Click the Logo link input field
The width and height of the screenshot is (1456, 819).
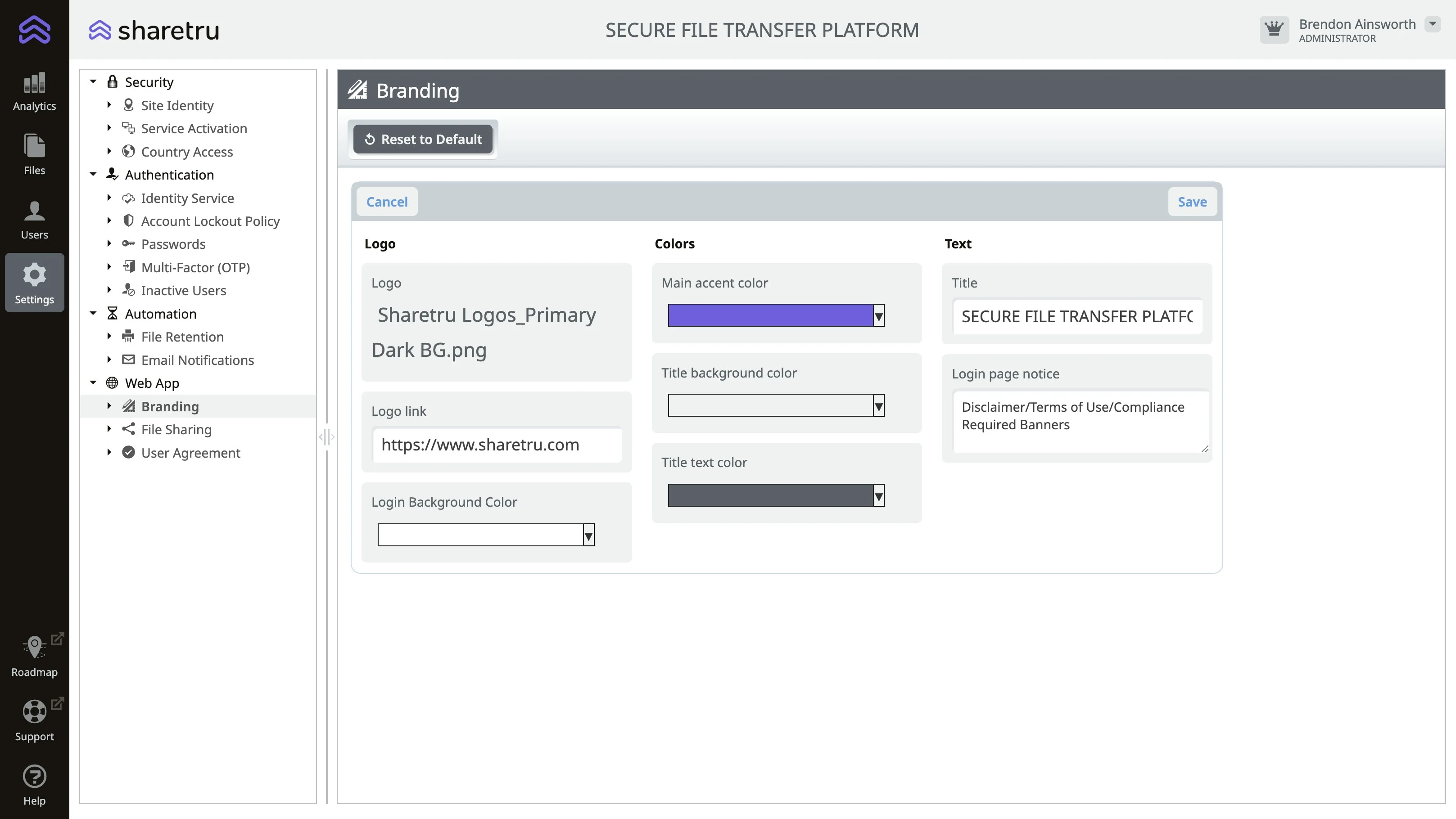[x=497, y=445]
